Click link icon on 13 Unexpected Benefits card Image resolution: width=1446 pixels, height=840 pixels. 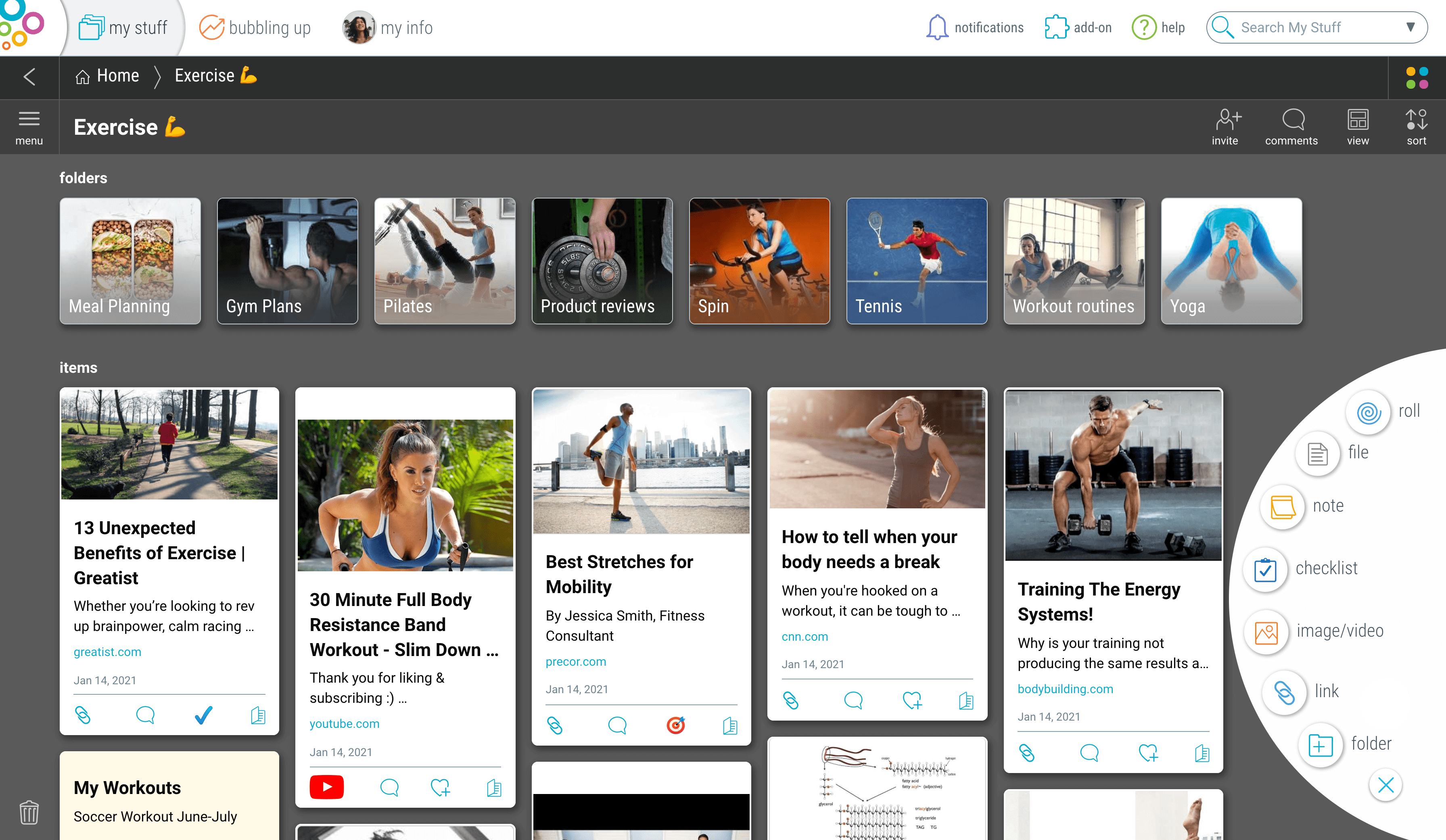tap(83, 715)
